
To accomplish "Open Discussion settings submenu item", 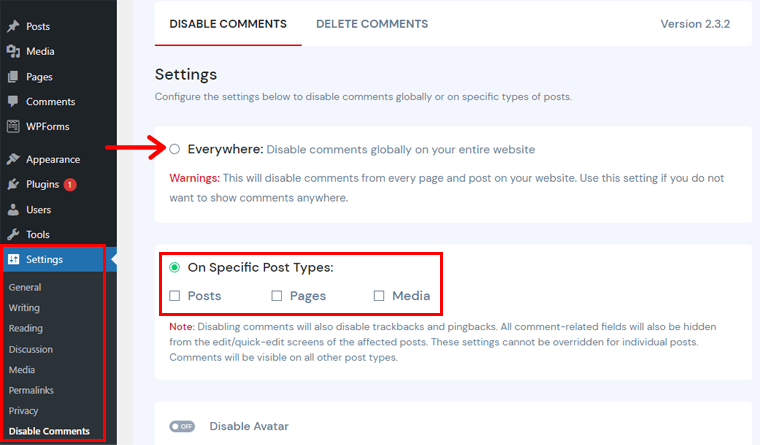I will point(31,349).
